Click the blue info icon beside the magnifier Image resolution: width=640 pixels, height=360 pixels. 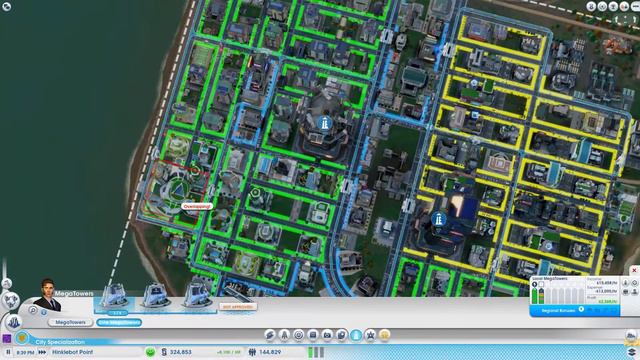44,312
